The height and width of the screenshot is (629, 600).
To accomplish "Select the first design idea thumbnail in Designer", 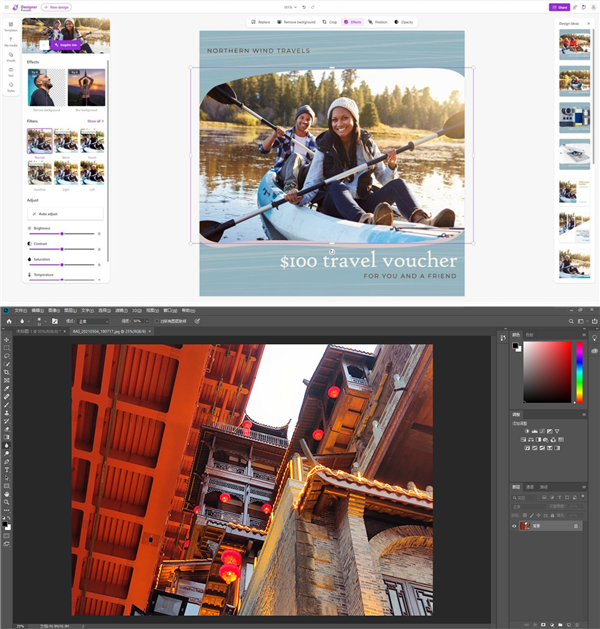I will 575,45.
